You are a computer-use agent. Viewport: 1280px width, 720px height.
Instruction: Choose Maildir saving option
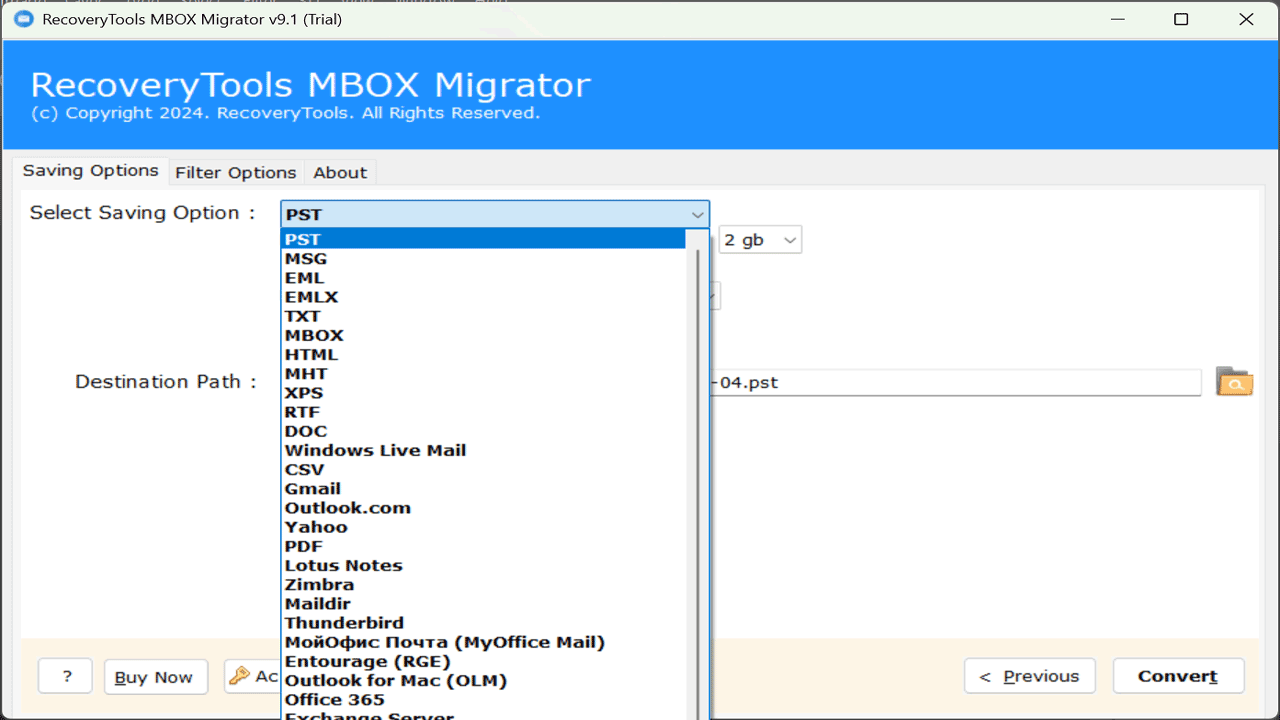point(483,603)
